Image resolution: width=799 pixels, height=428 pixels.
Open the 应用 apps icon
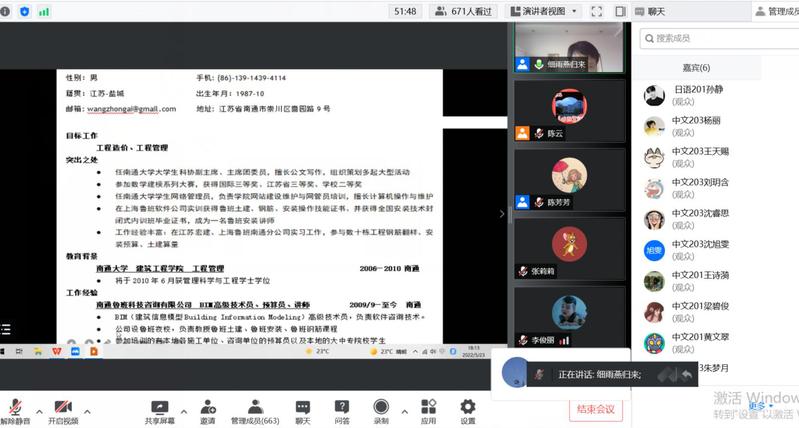(x=429, y=407)
